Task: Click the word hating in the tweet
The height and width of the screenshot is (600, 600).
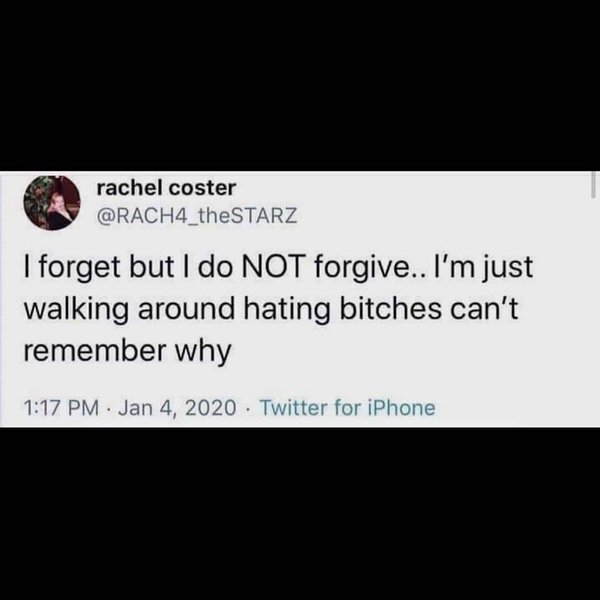Action: click(287, 310)
